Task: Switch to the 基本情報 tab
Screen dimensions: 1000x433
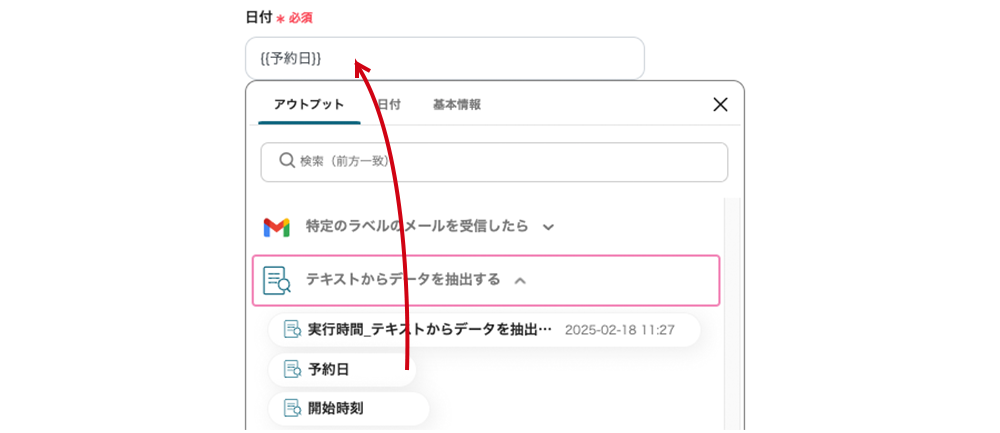Action: (457, 104)
